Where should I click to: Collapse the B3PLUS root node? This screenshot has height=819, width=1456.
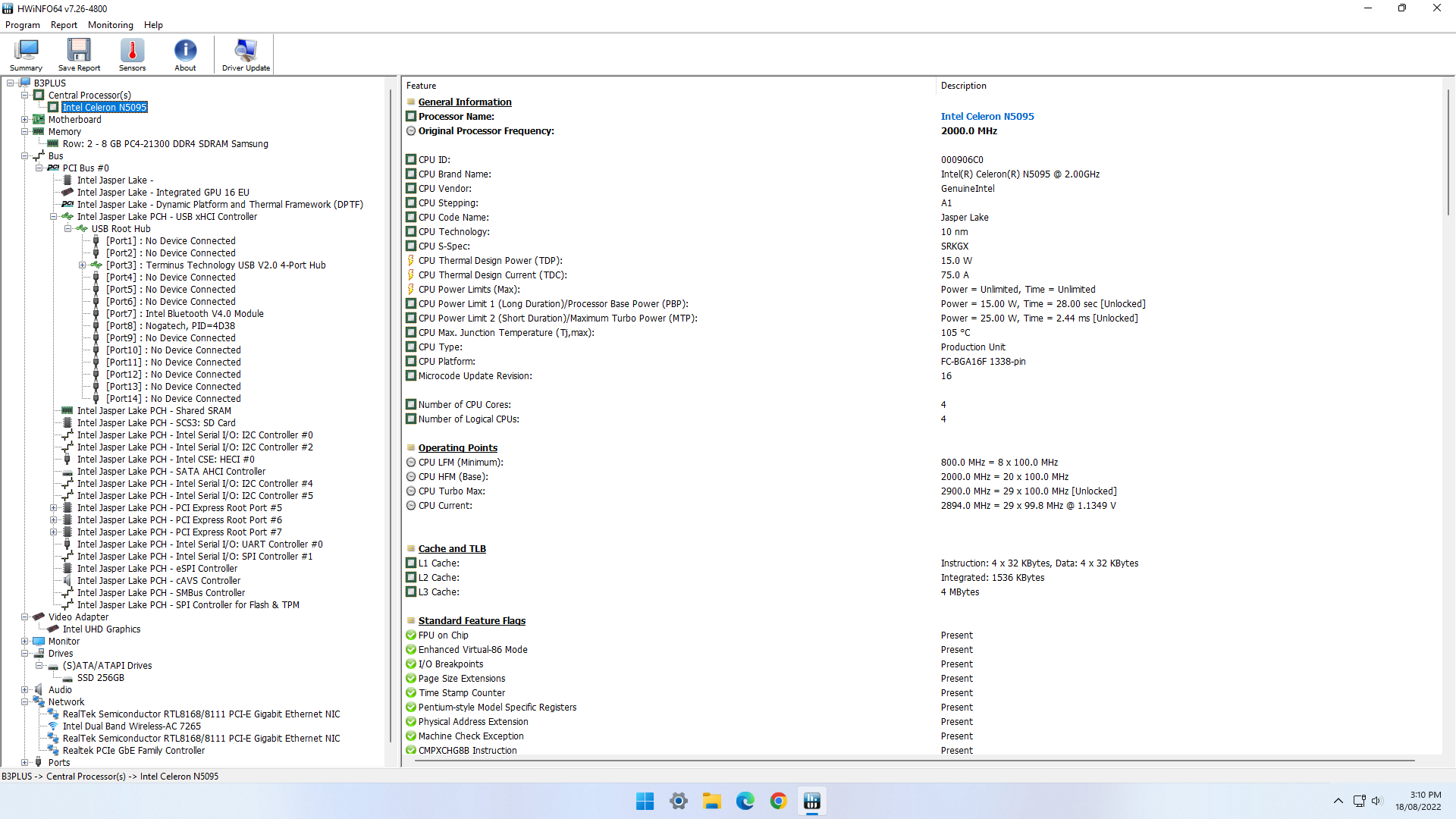tap(11, 83)
